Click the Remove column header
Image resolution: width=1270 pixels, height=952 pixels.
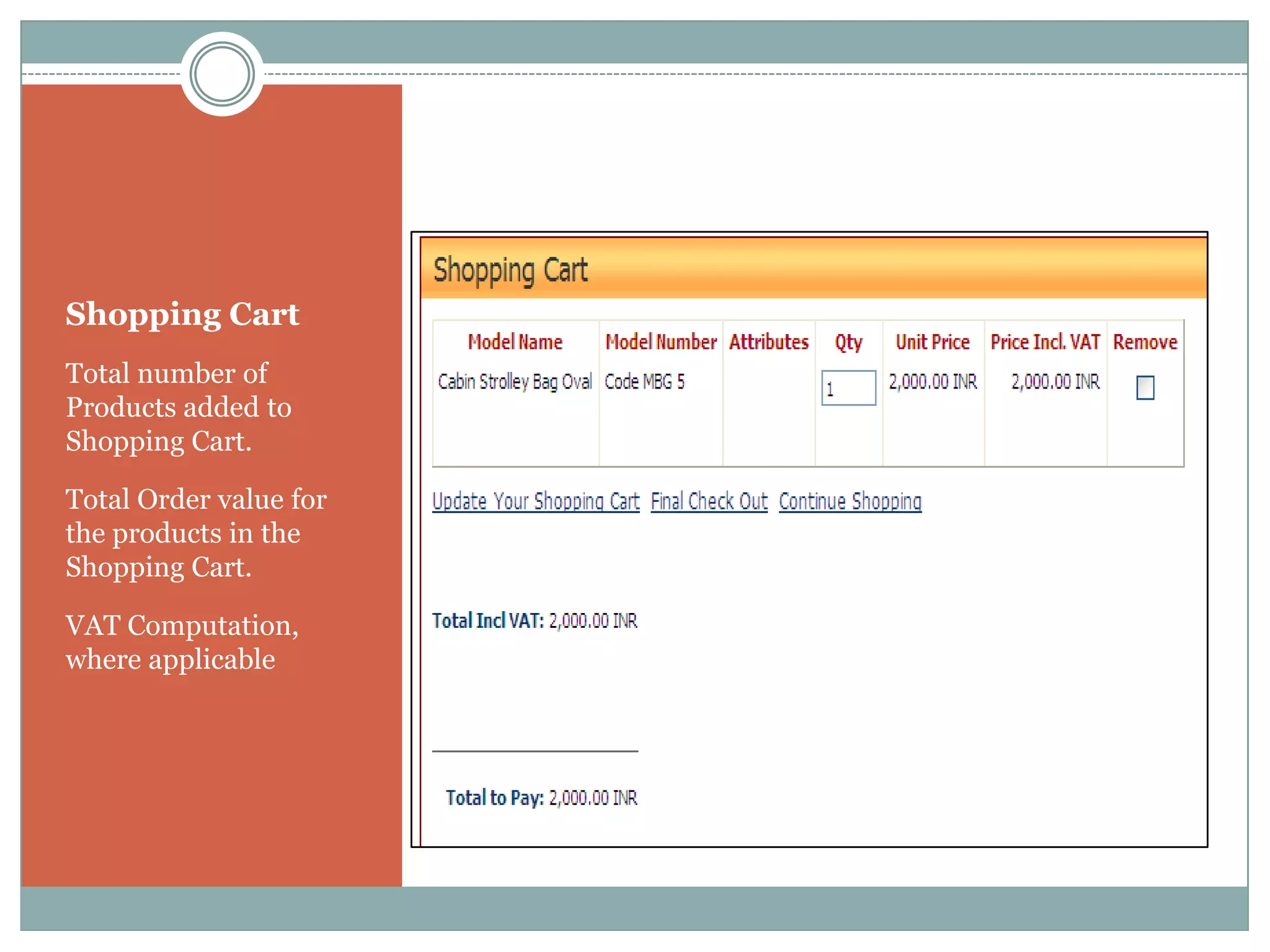(1145, 342)
